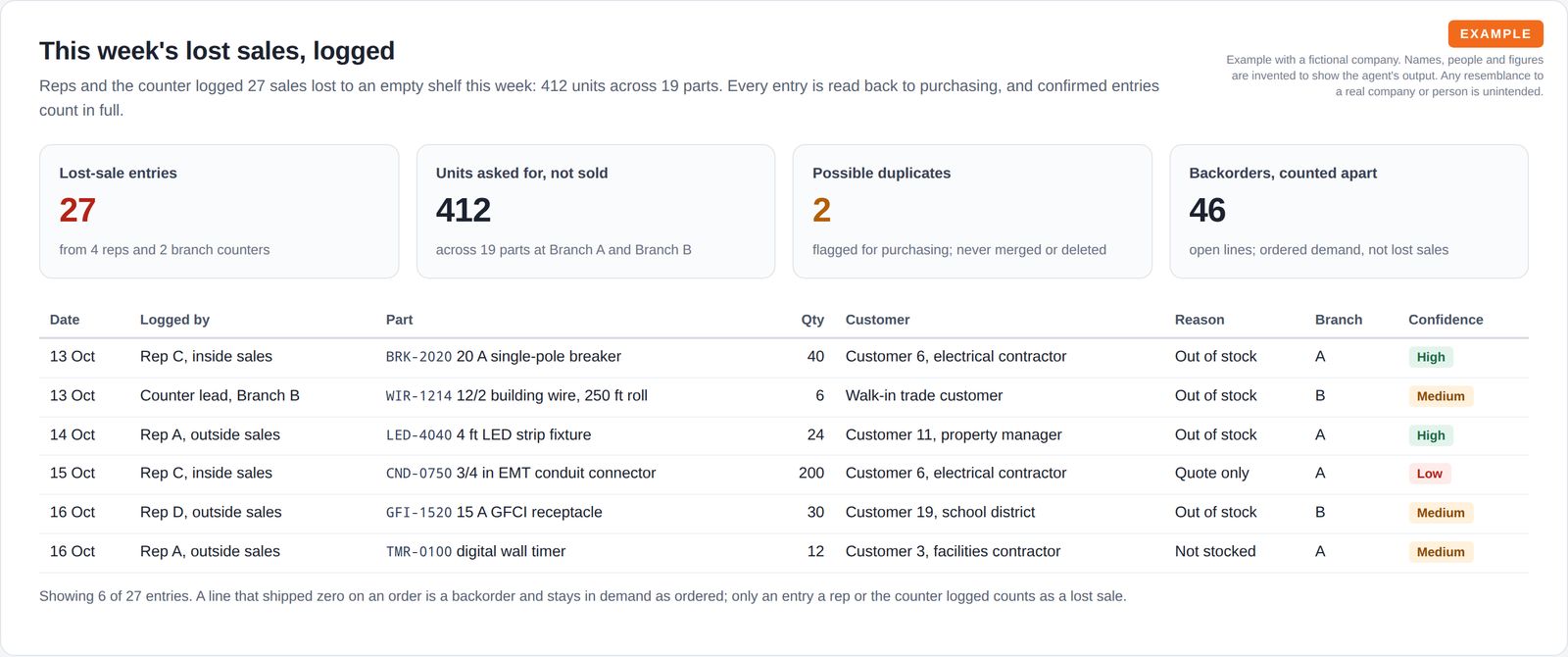Select part code CND-0750

tap(418, 474)
